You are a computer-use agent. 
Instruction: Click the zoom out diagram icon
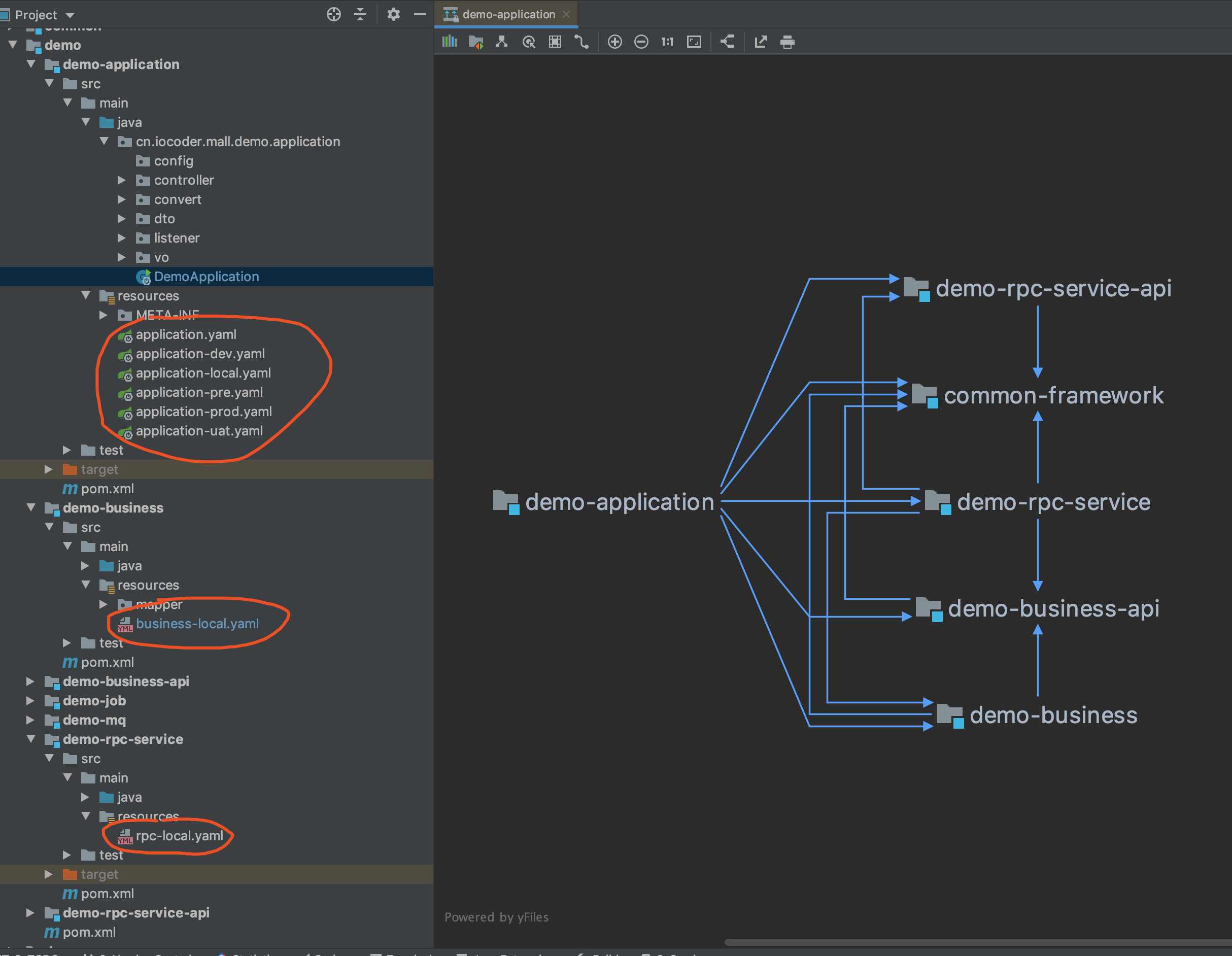click(641, 42)
